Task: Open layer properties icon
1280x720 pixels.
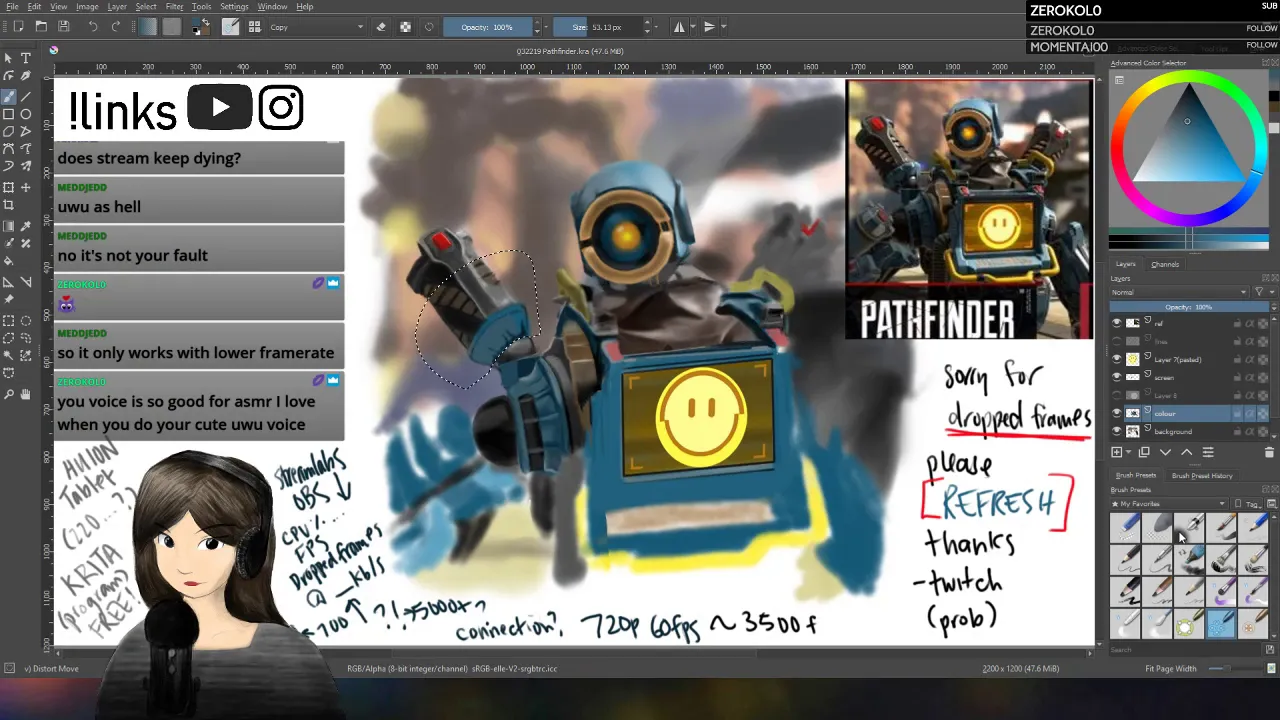Action: pyautogui.click(x=1208, y=452)
